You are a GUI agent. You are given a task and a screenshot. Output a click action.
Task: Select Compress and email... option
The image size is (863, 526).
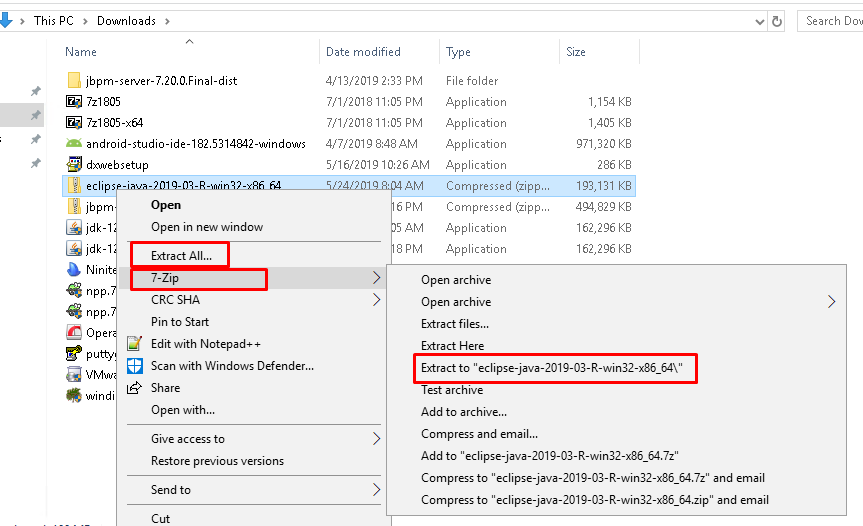(x=479, y=434)
